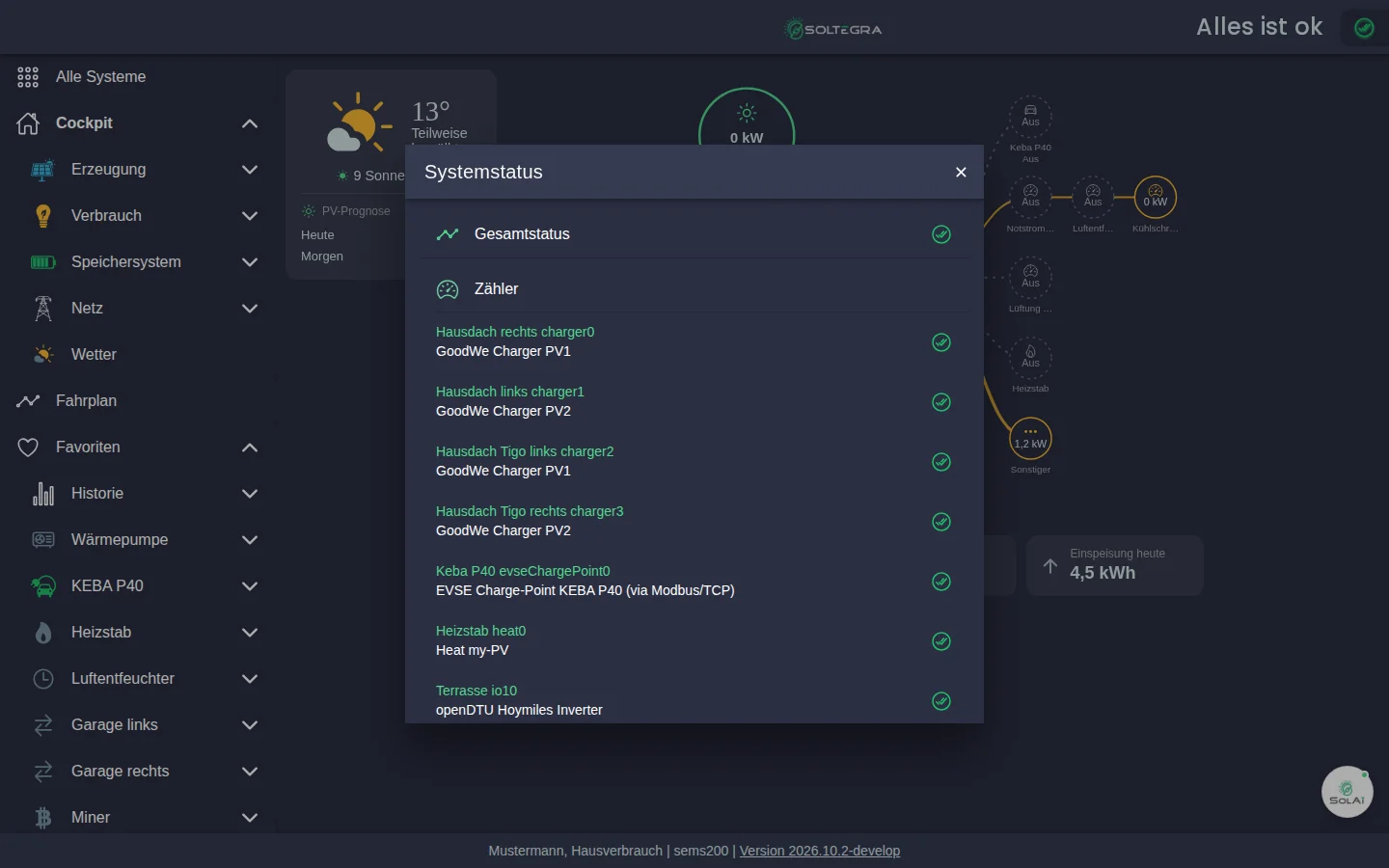Click the green status check icon beside Alles ist ok

[x=1364, y=28]
